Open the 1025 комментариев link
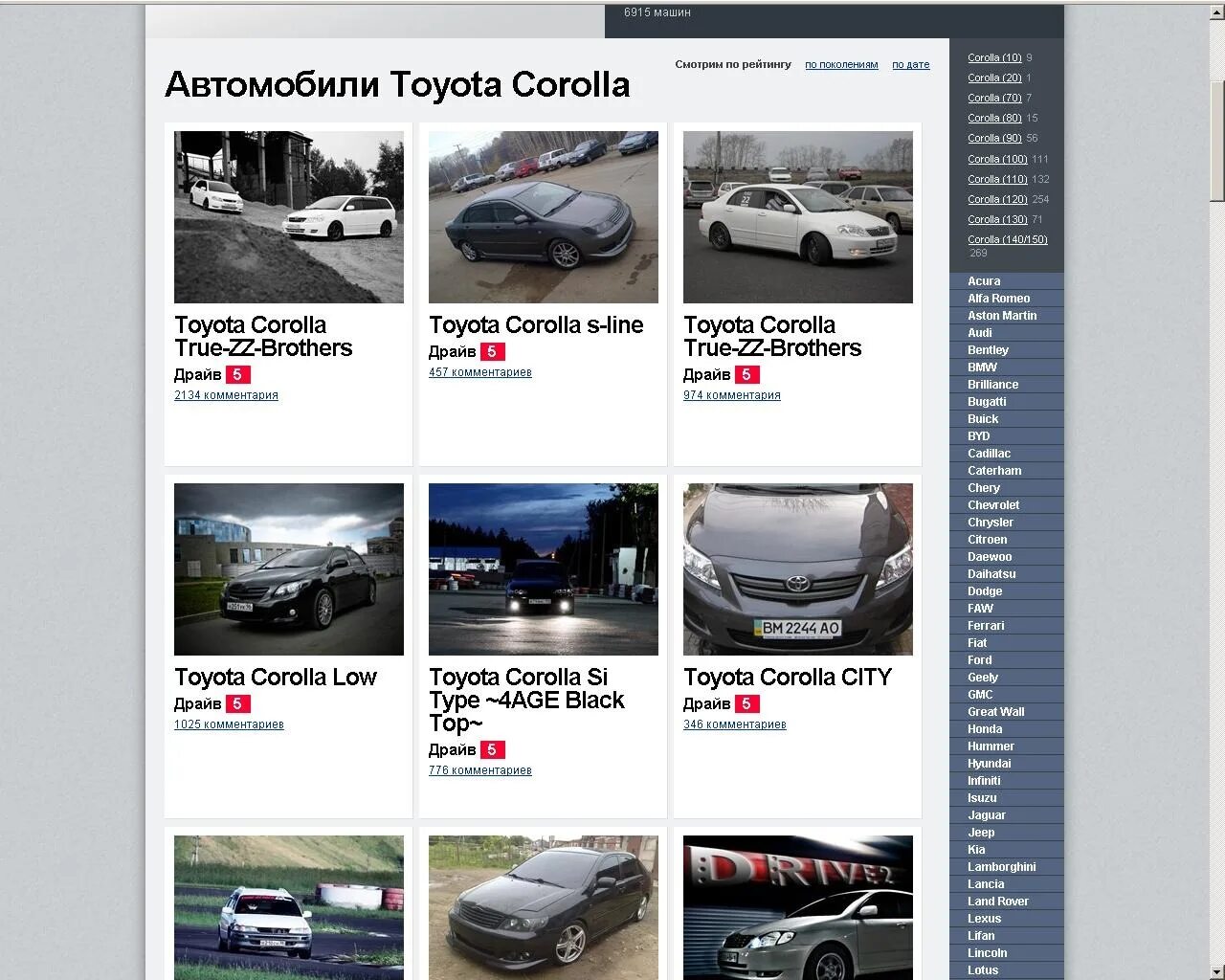Viewport: 1225px width, 980px height. click(229, 724)
